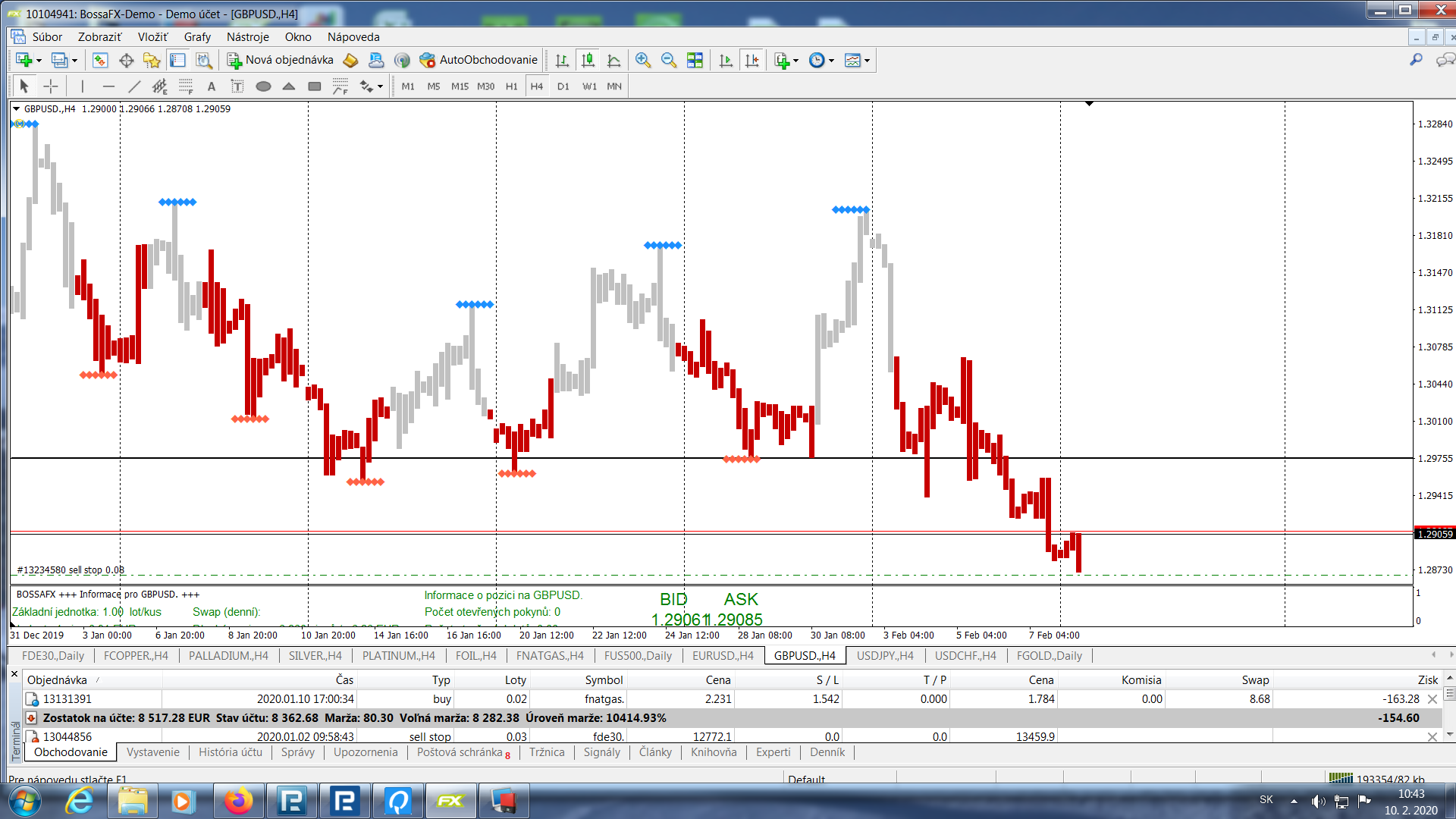This screenshot has height=819, width=1456.
Task: Expand the templates dropdown arrow
Action: click(867, 61)
